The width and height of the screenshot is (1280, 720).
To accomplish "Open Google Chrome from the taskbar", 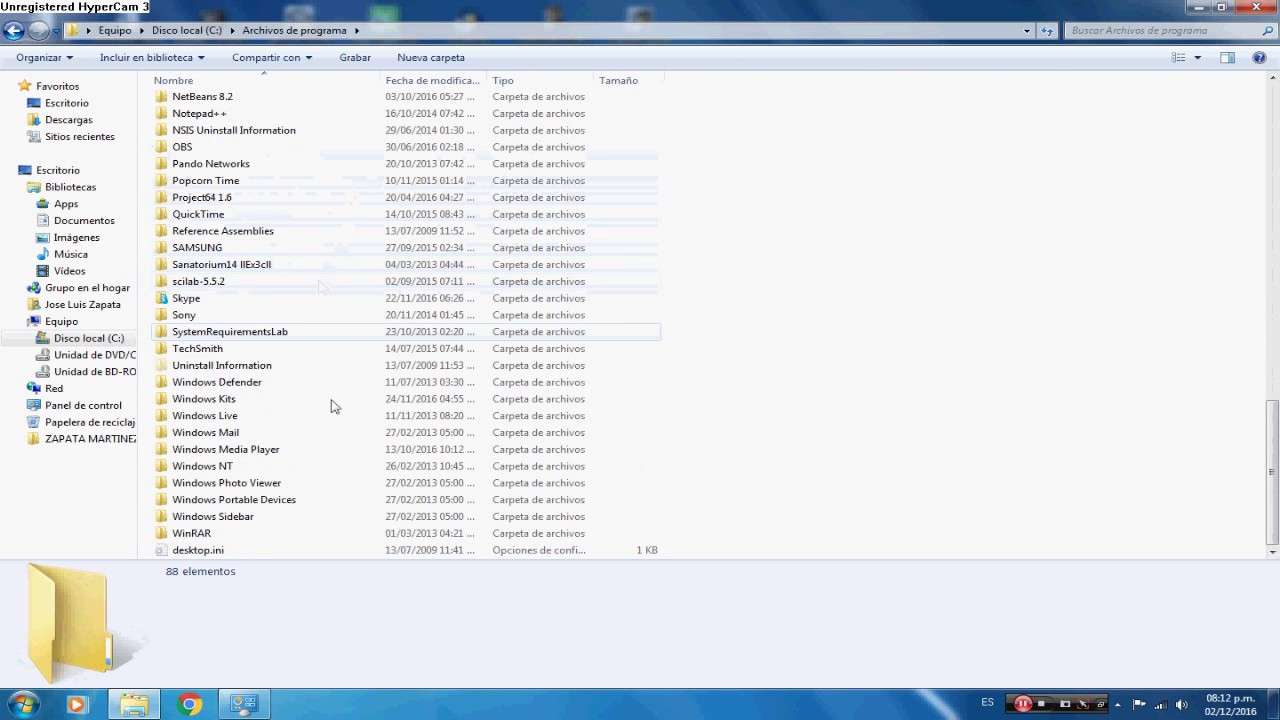I will tap(189, 704).
